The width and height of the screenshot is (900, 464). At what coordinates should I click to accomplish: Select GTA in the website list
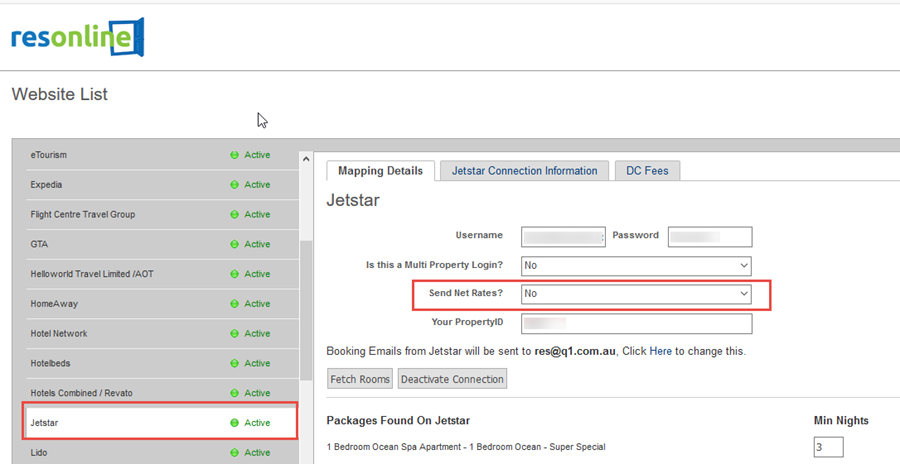pyautogui.click(x=162, y=244)
